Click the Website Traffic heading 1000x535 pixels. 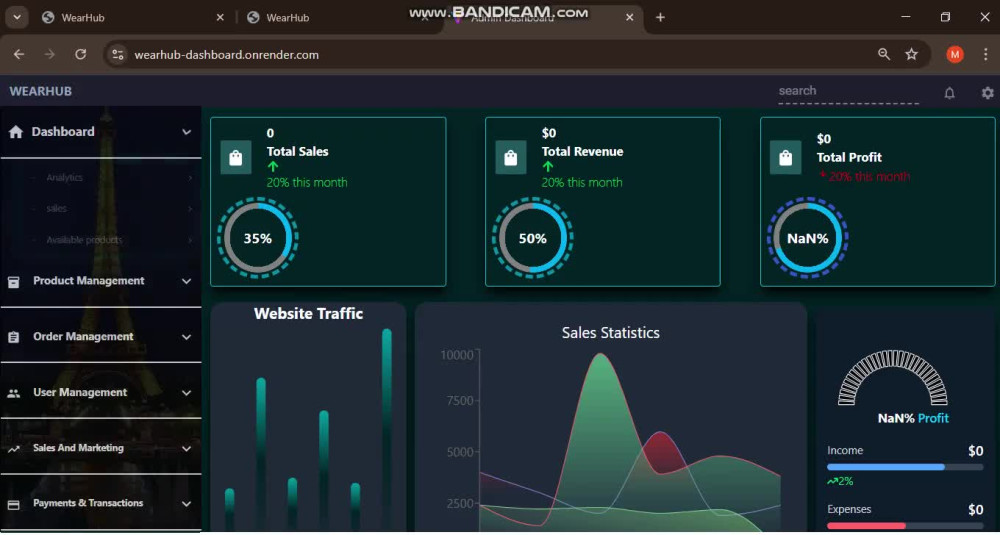coord(309,314)
